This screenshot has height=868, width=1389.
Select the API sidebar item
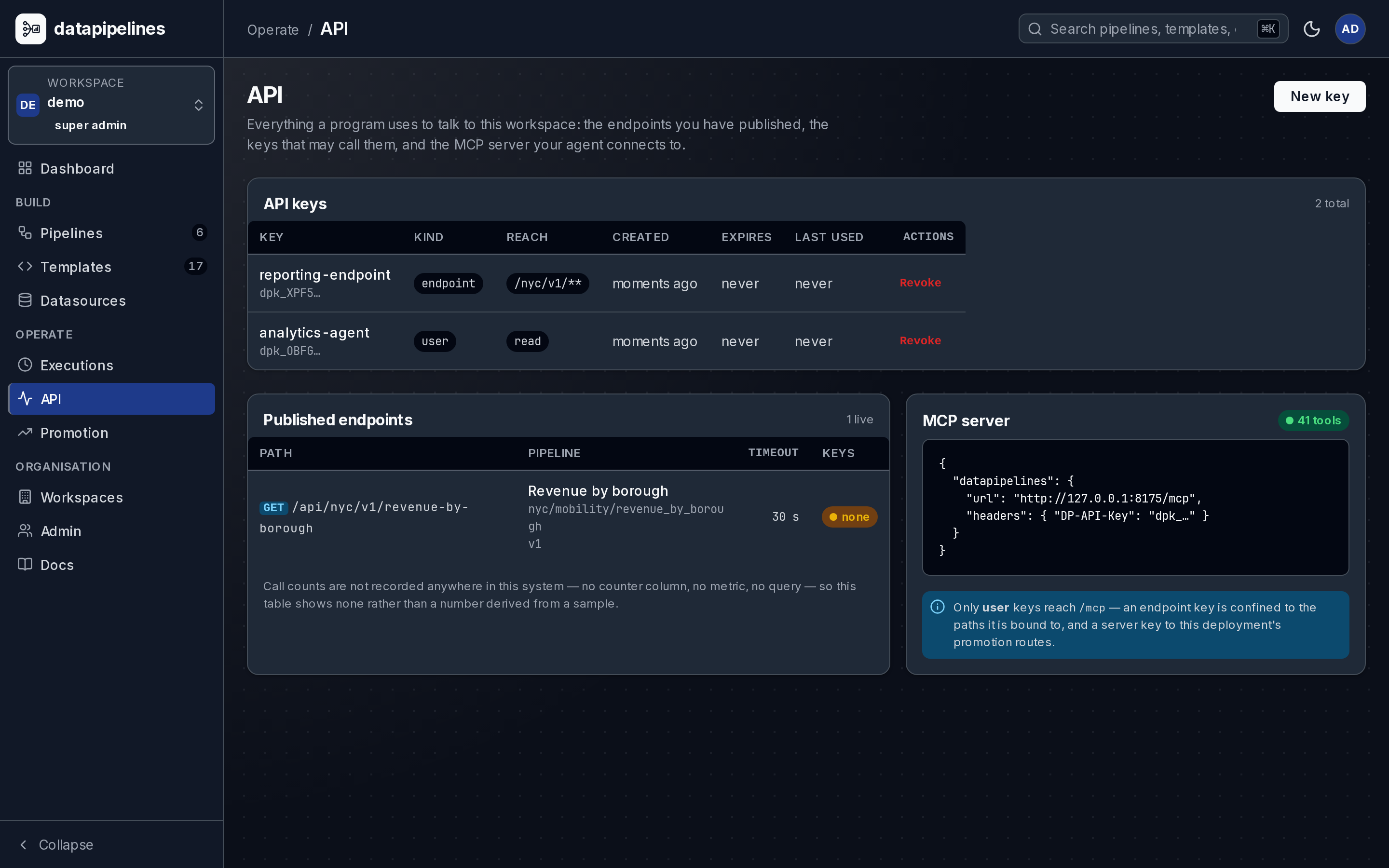pyautogui.click(x=111, y=398)
